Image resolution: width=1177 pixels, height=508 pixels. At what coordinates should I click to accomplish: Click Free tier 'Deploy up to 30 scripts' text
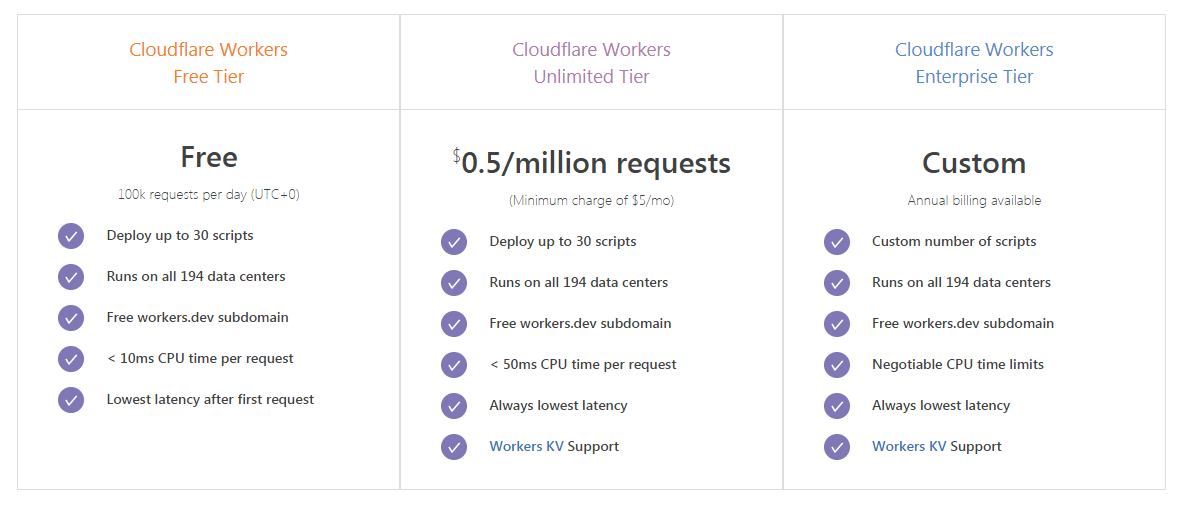[x=180, y=236]
